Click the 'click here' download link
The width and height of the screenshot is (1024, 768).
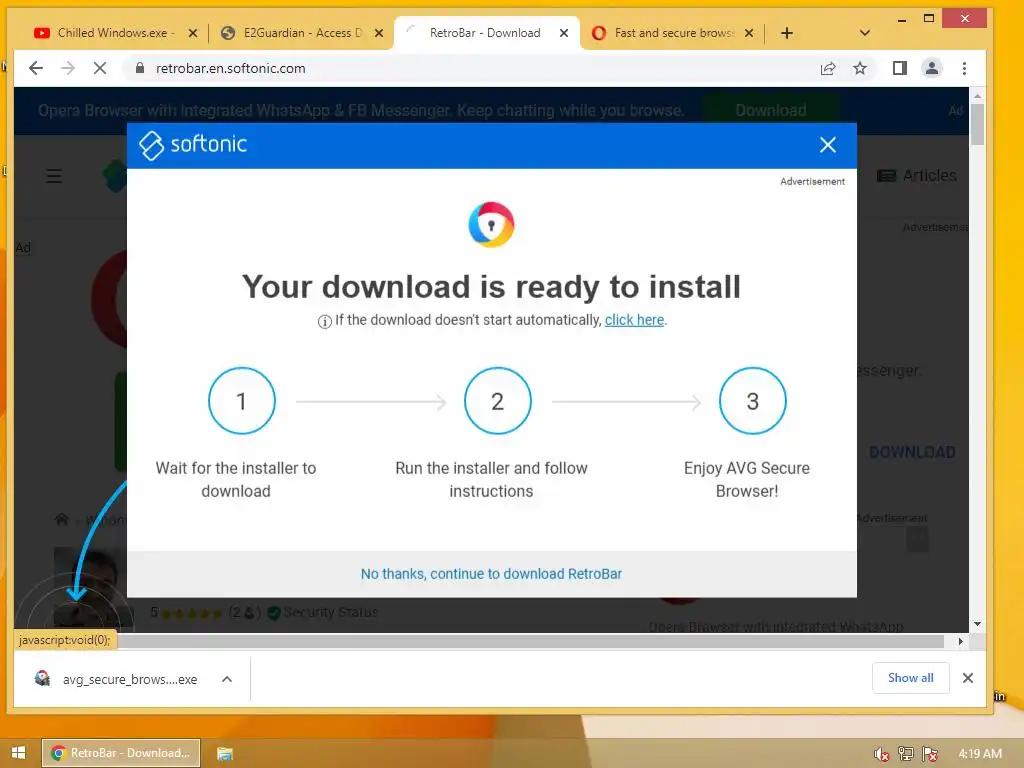634,320
